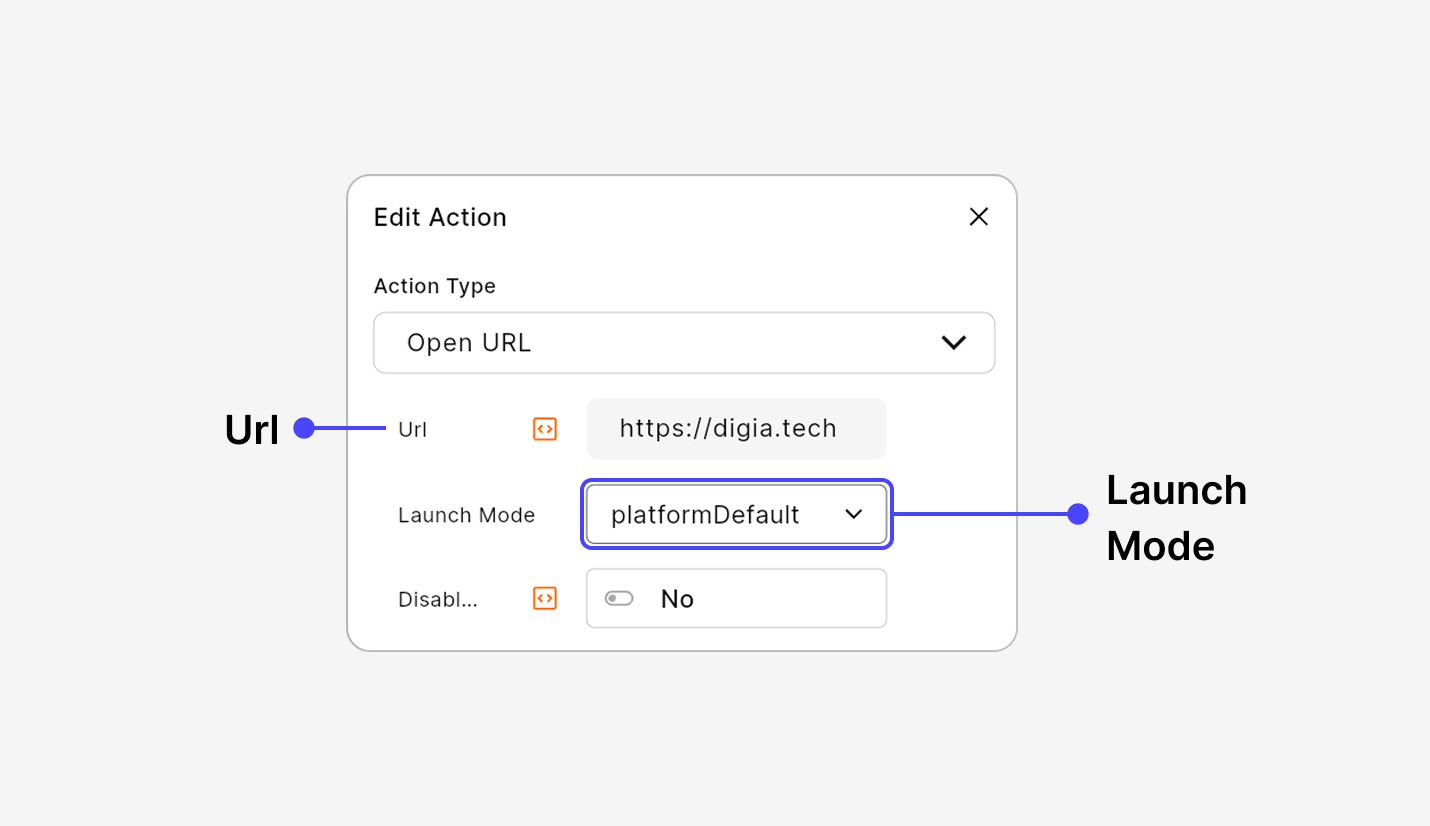Toggle the Disable switch
This screenshot has width=1430, height=826.
click(x=619, y=598)
